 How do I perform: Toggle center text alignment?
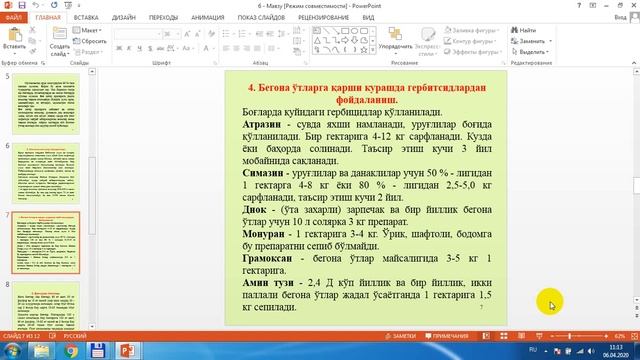[x=236, y=48]
